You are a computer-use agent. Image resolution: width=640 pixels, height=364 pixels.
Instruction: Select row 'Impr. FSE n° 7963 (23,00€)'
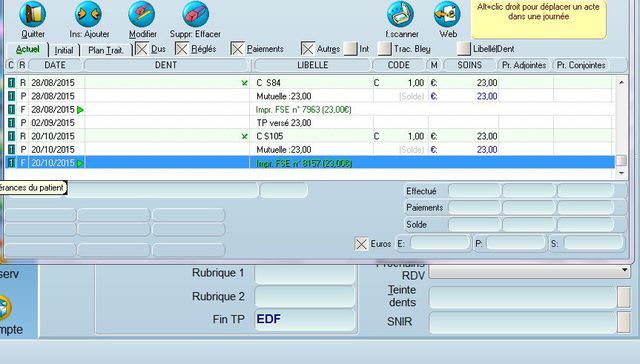(x=310, y=110)
